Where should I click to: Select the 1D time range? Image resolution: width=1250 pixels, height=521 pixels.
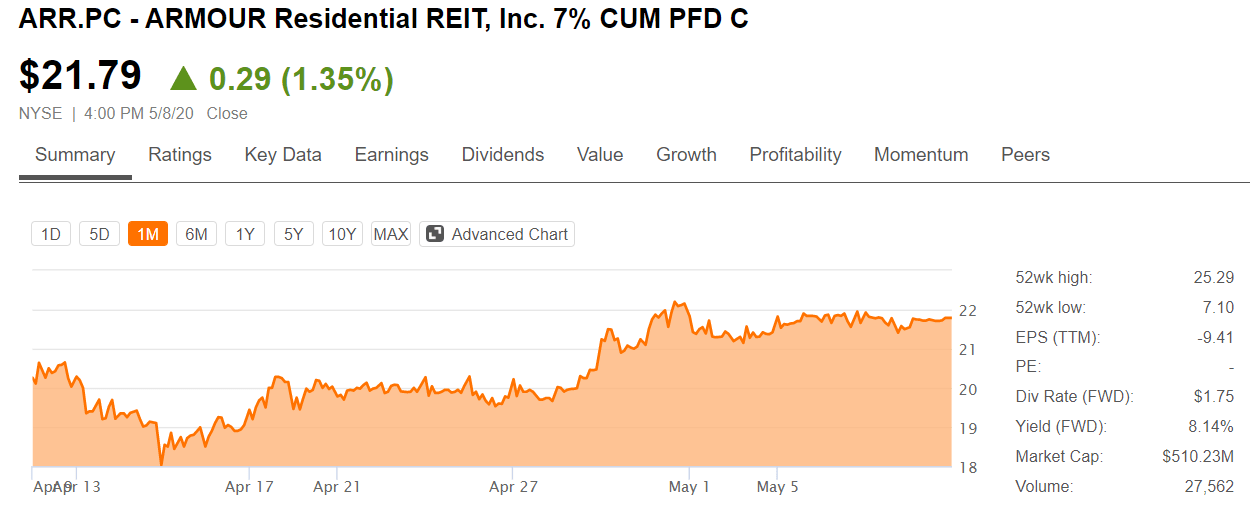click(51, 234)
